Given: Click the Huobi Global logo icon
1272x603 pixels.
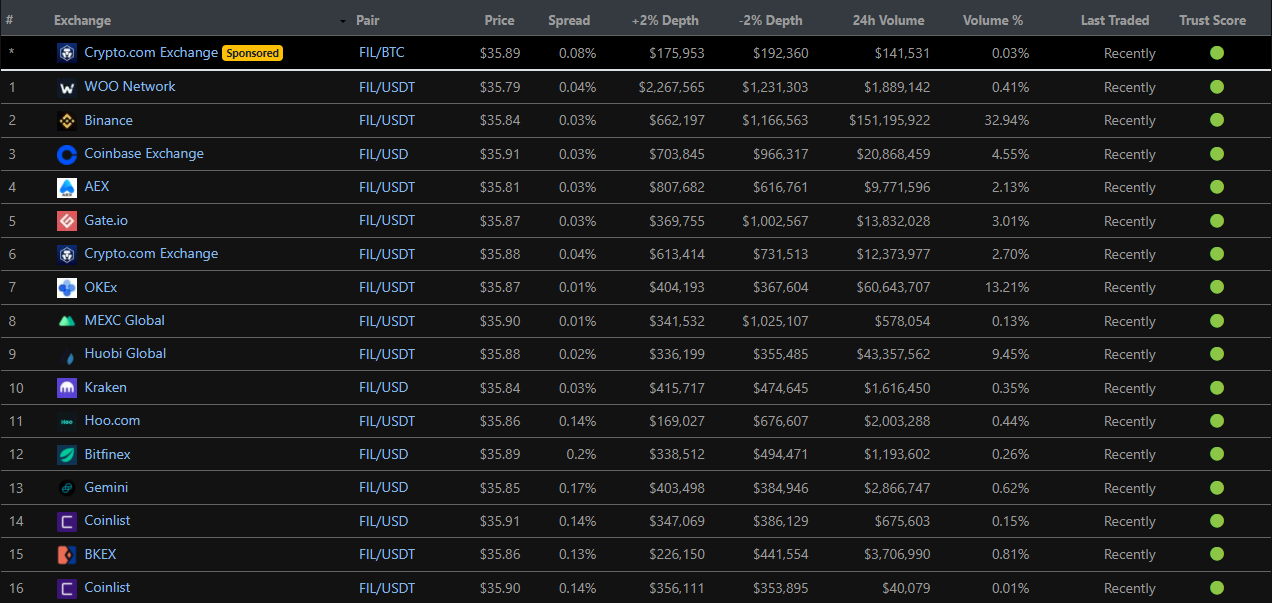Looking at the screenshot, I should click(x=67, y=355).
